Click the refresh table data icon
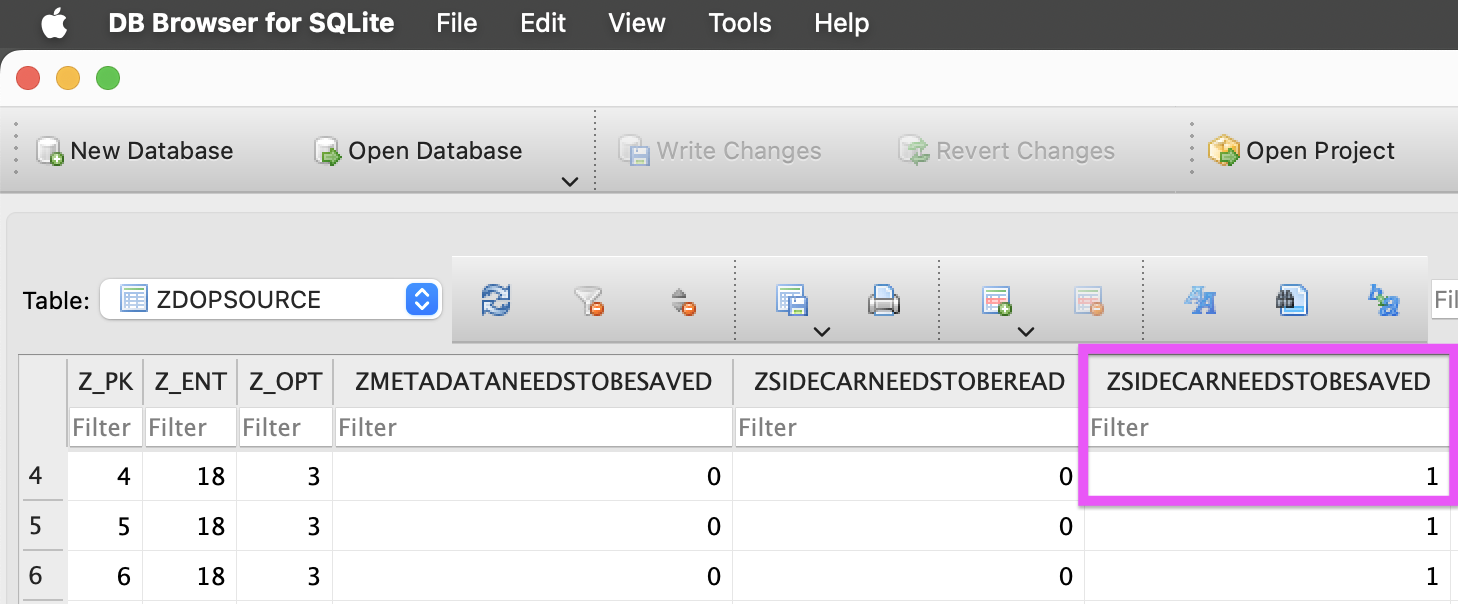The width and height of the screenshot is (1458, 604). coord(497,299)
